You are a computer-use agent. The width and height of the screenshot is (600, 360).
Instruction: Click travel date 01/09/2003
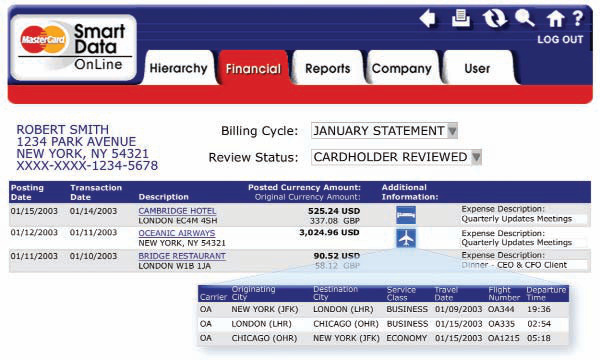458,309
